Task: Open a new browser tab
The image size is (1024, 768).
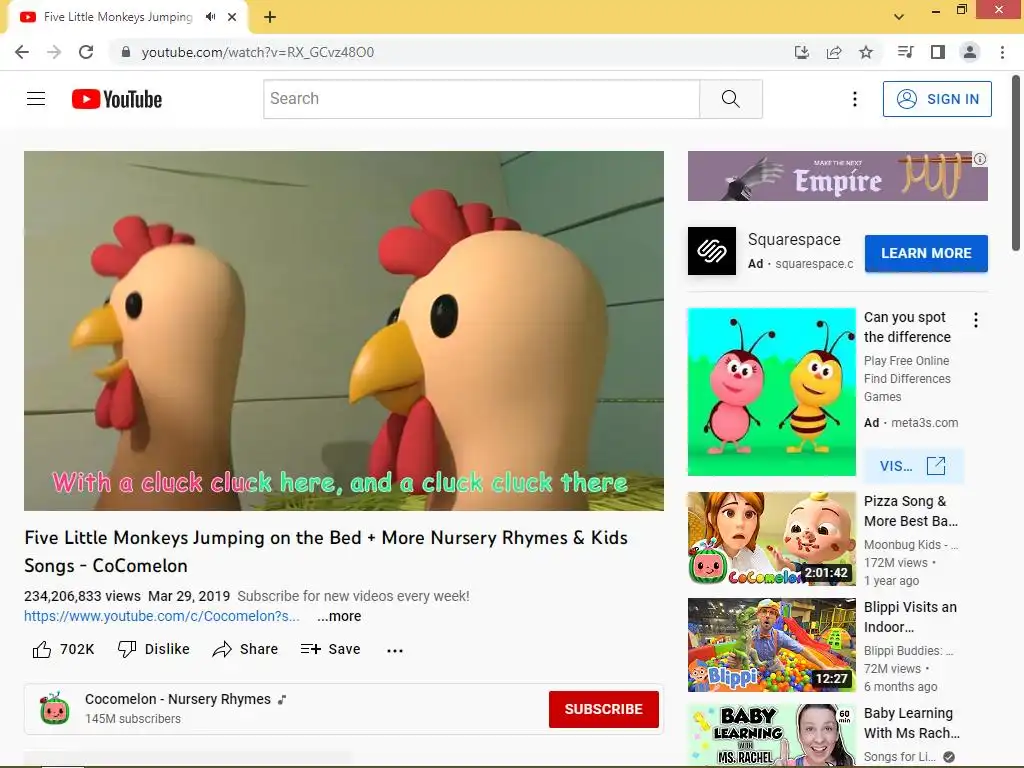Action: [270, 17]
